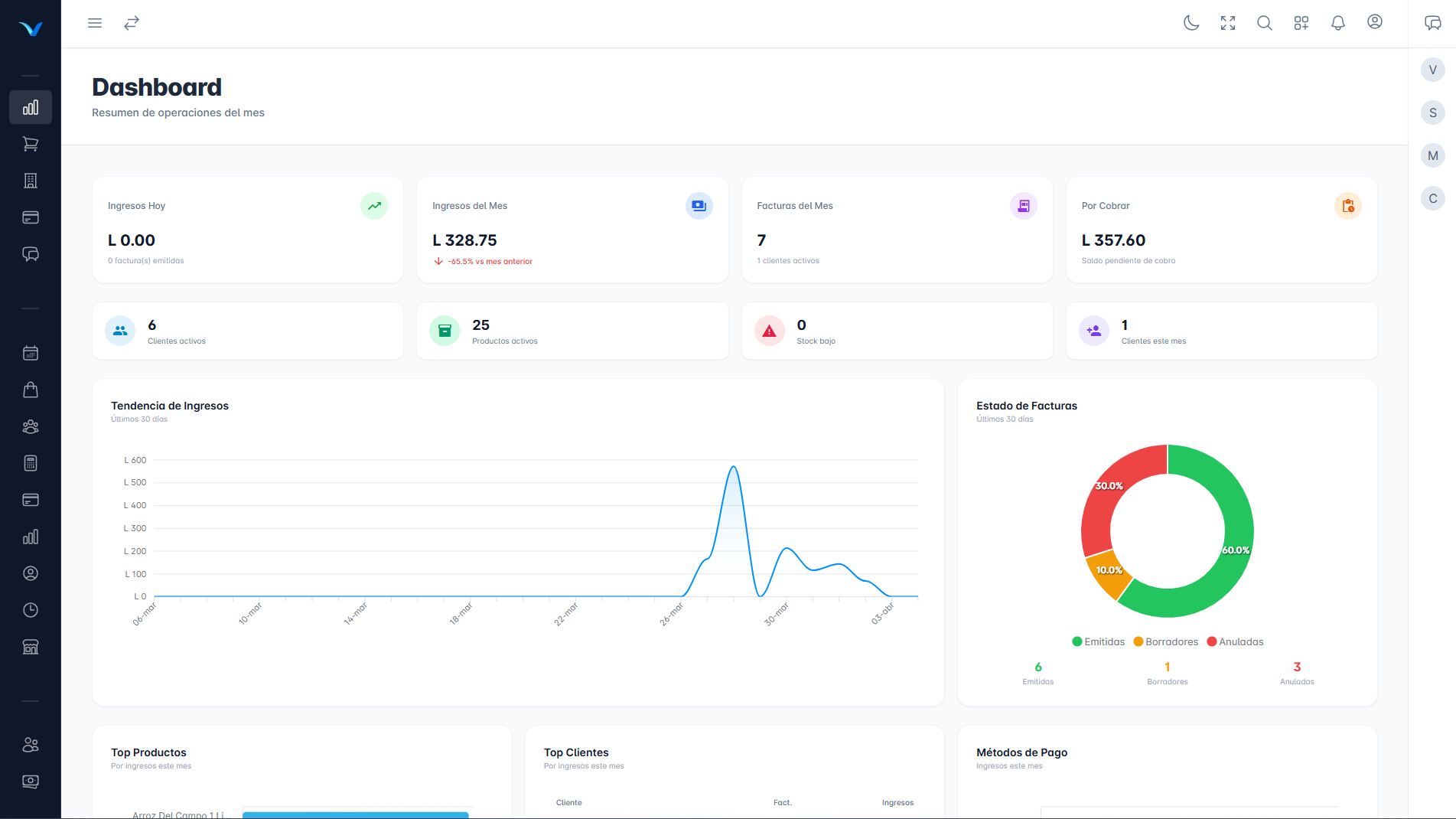
Task: Click the clock history icon in sidebar
Action: coord(30,609)
